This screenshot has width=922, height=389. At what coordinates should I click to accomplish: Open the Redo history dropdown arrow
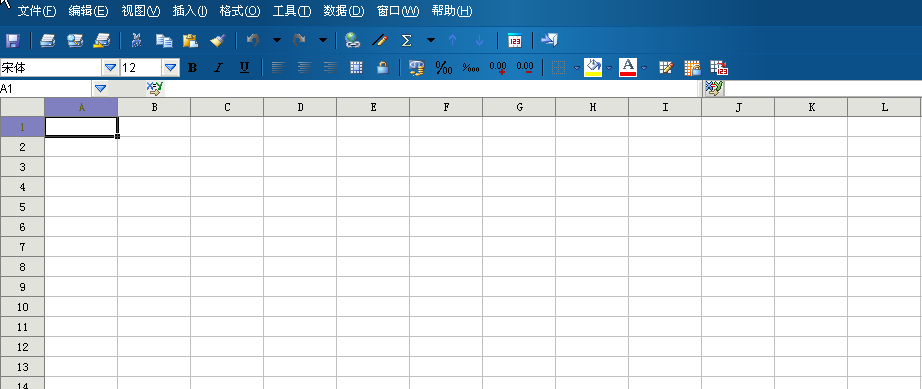pyautogui.click(x=323, y=41)
